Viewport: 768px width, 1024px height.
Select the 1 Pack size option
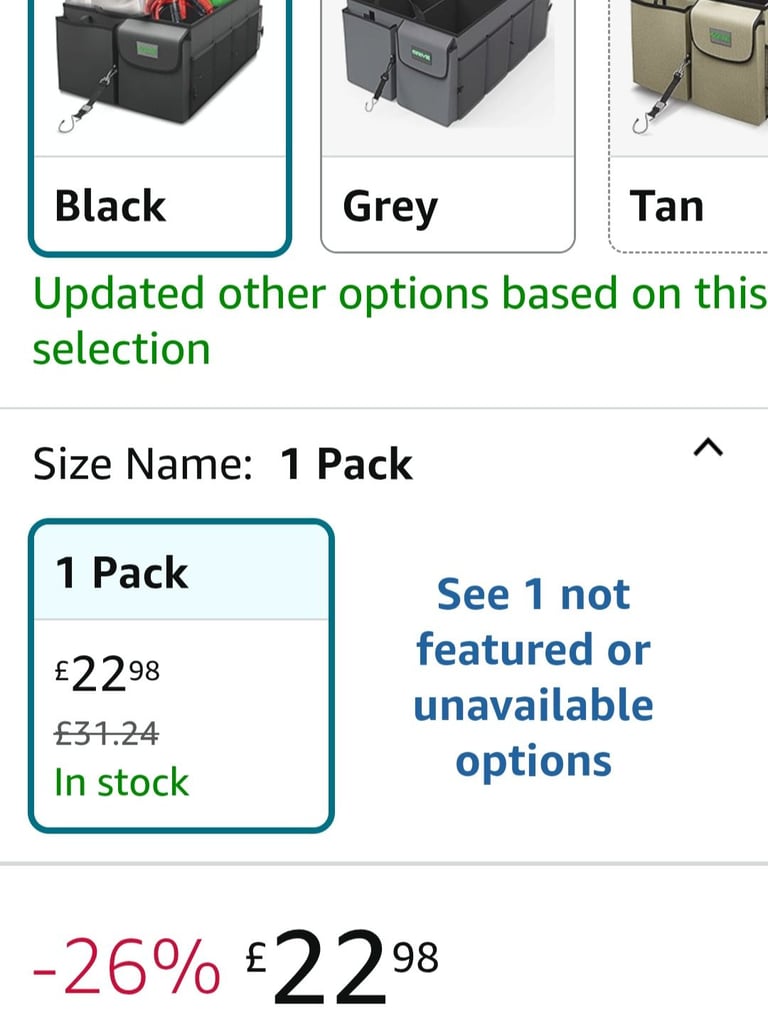pyautogui.click(x=182, y=676)
